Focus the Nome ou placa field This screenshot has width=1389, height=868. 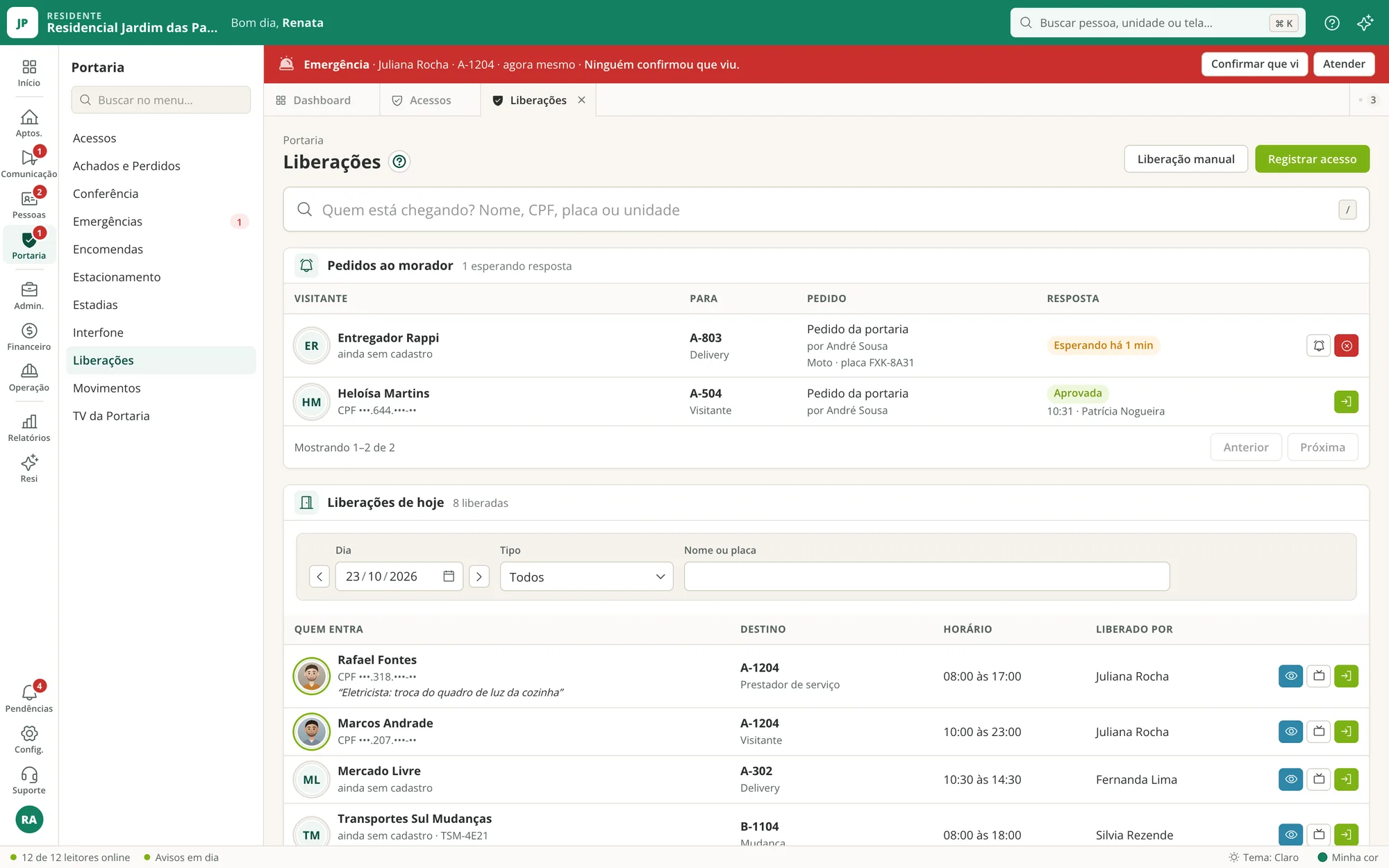point(926,576)
